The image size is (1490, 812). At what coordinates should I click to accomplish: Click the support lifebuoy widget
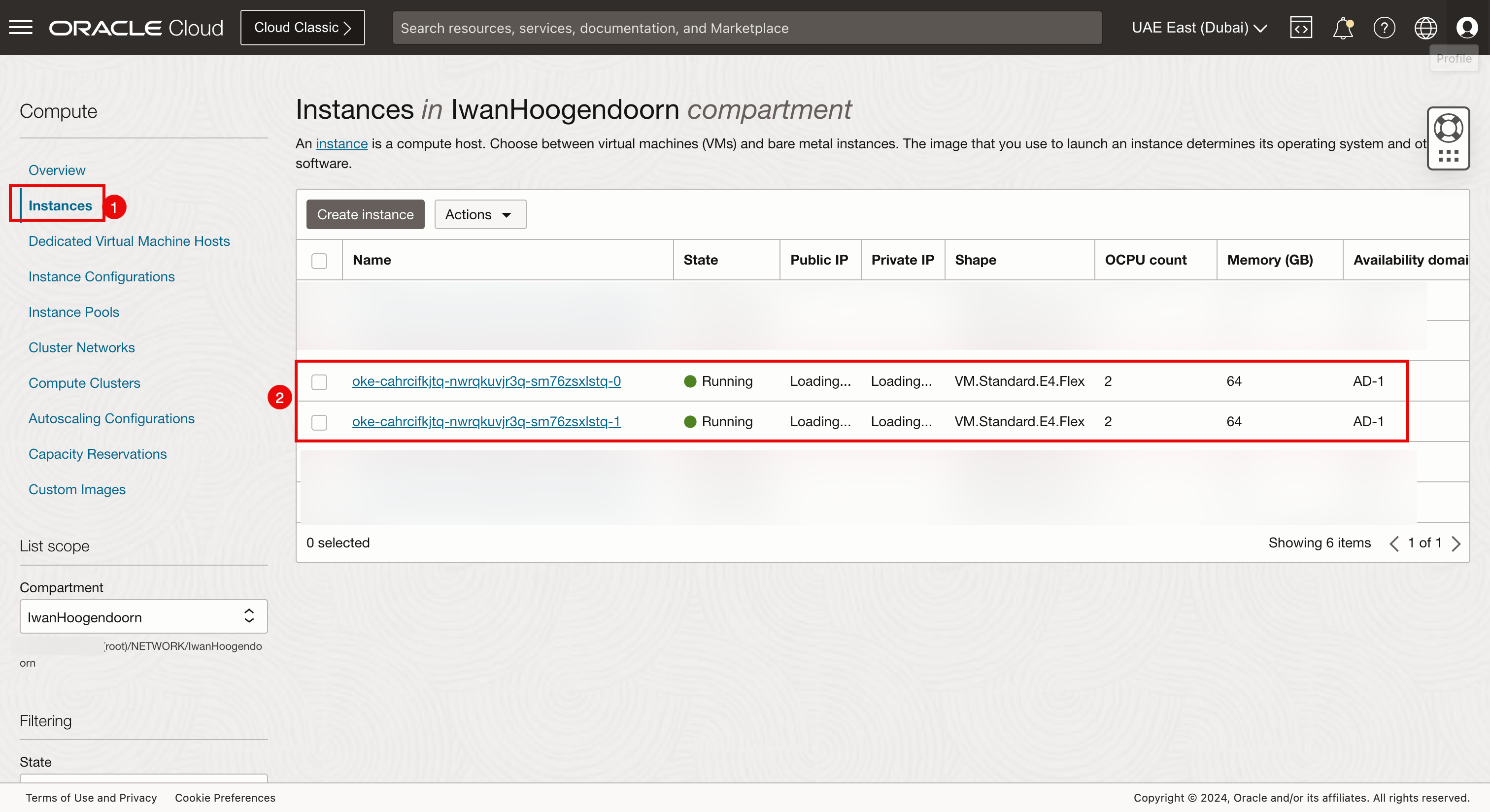click(1448, 129)
